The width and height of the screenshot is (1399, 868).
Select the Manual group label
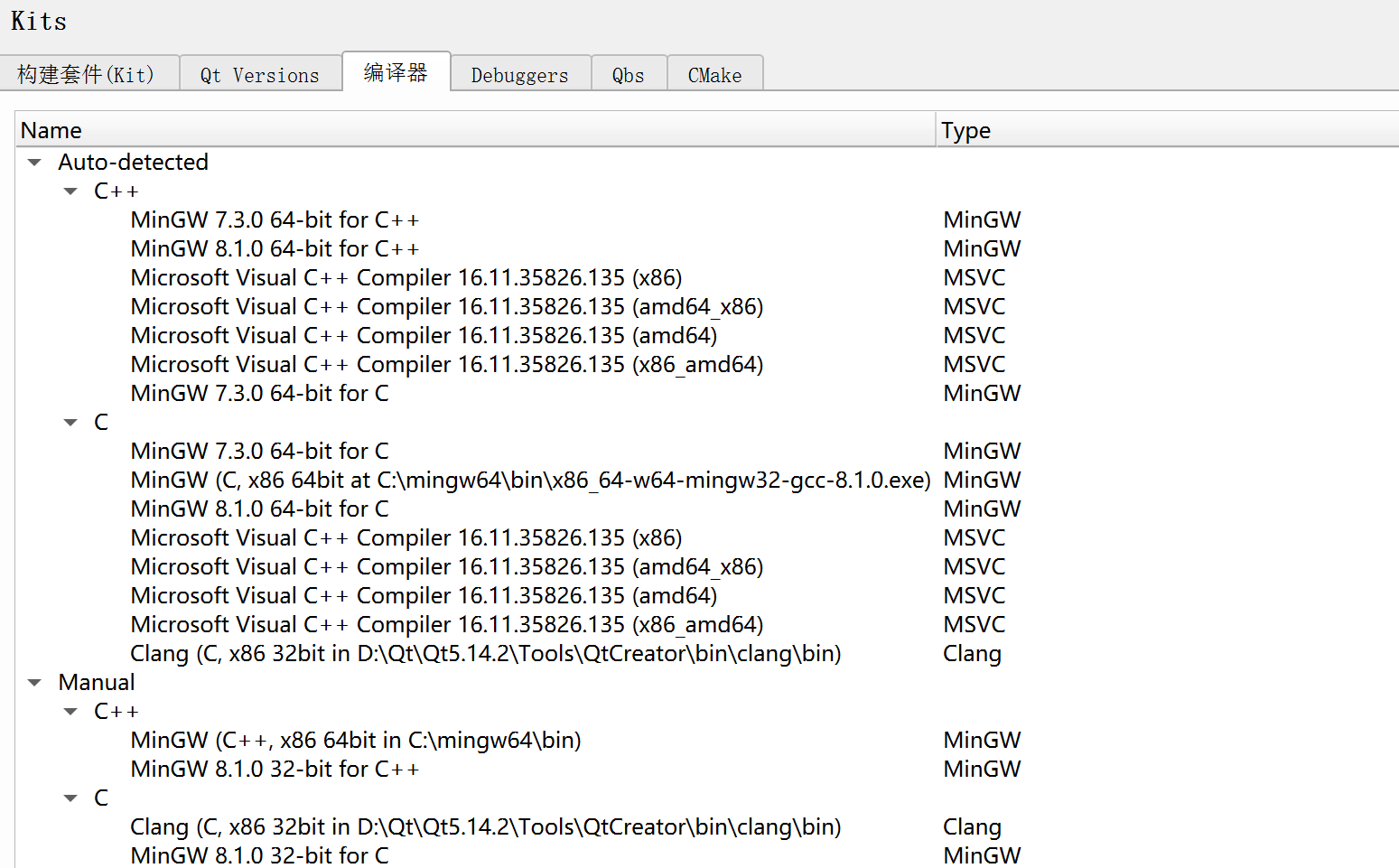click(x=97, y=682)
